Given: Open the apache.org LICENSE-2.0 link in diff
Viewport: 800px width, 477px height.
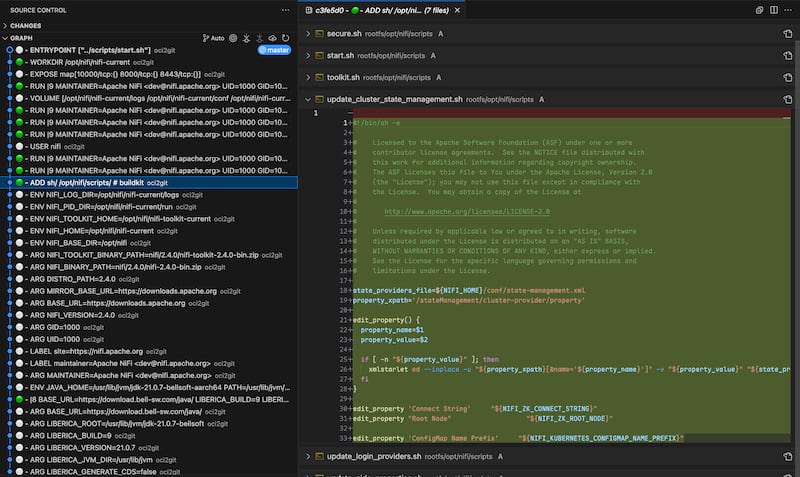Looking at the screenshot, I should pos(467,212).
